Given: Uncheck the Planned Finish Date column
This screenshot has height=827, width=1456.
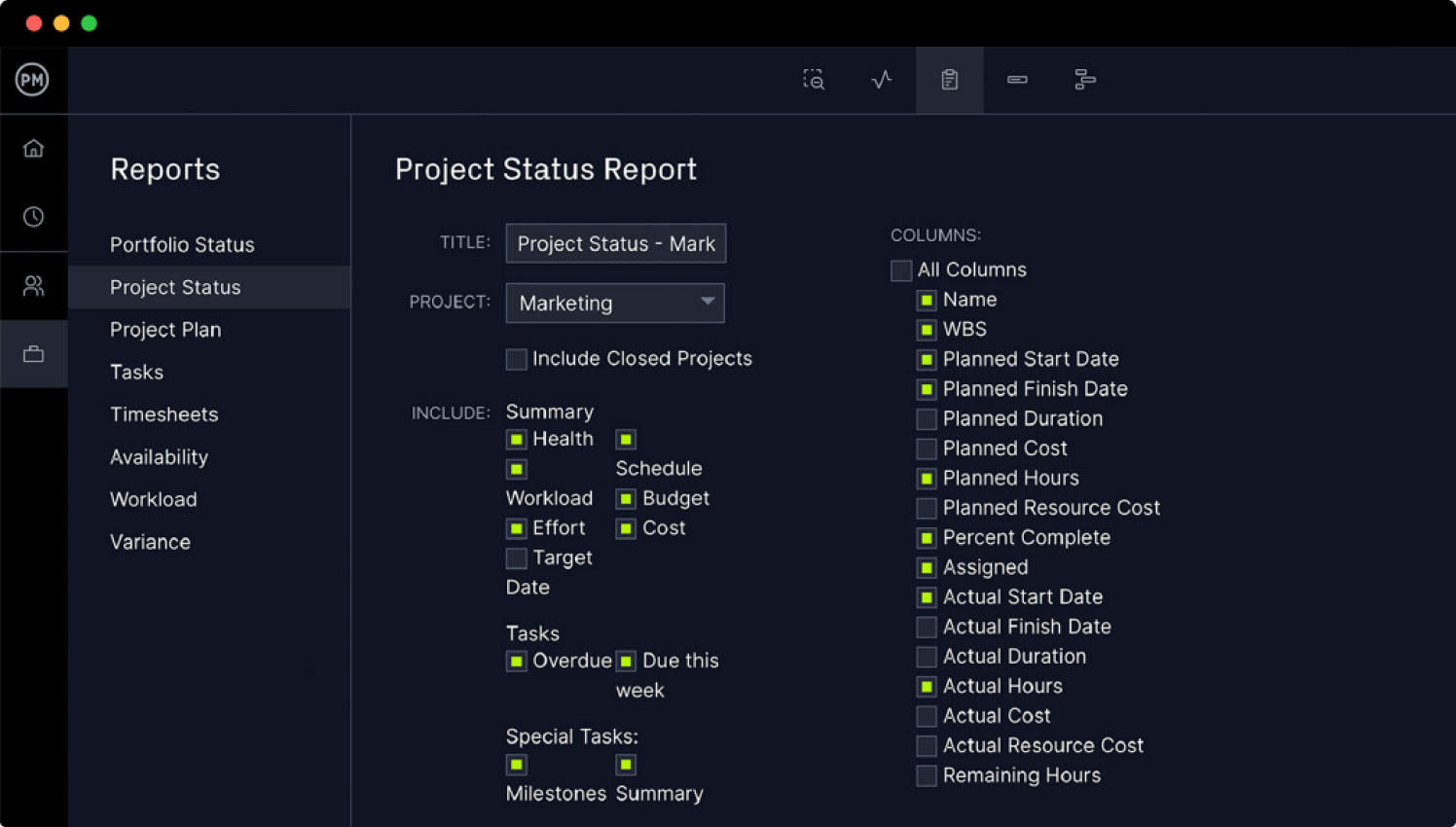Looking at the screenshot, I should pyautogui.click(x=926, y=389).
